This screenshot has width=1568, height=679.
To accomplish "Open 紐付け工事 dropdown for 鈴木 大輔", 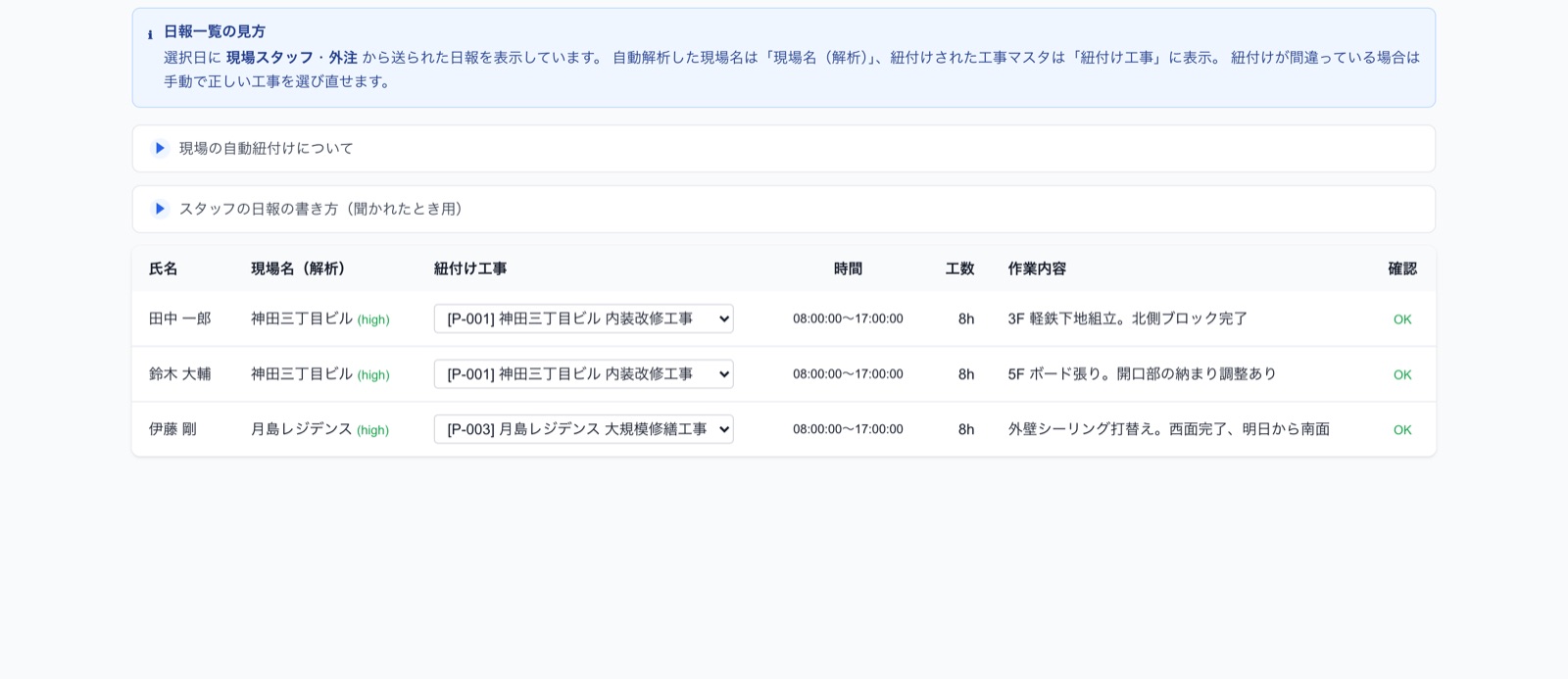I will click(583, 373).
